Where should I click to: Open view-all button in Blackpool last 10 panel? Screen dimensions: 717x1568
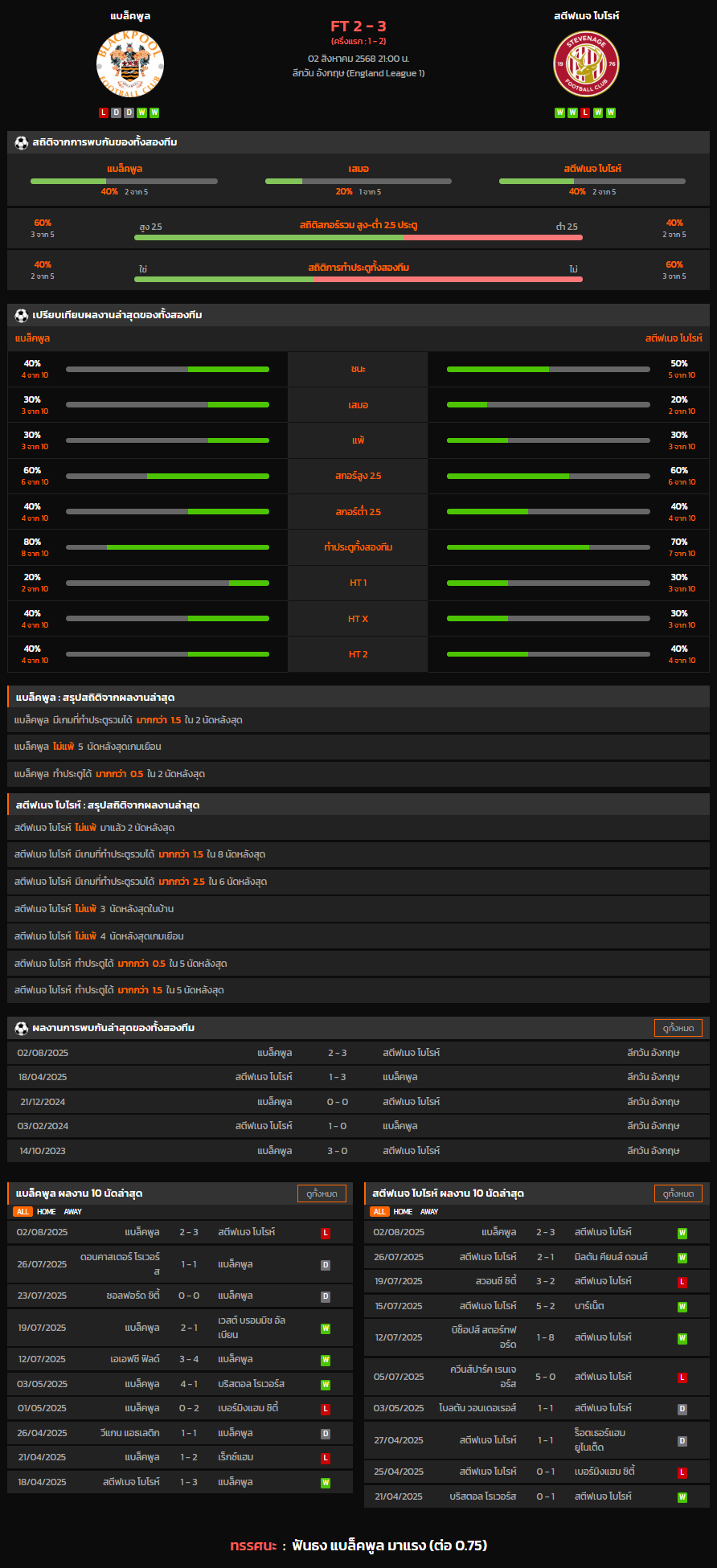[322, 1193]
